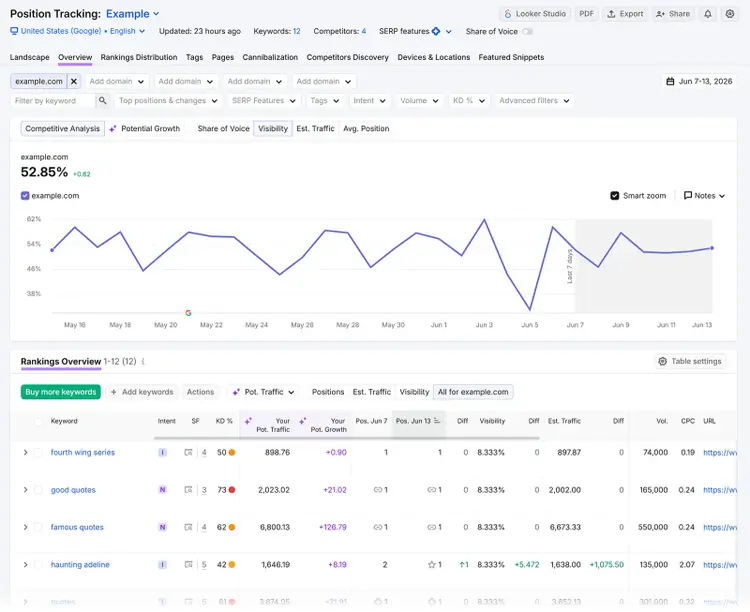
Task: Open the famous quotes keyword link
Action: [77, 527]
